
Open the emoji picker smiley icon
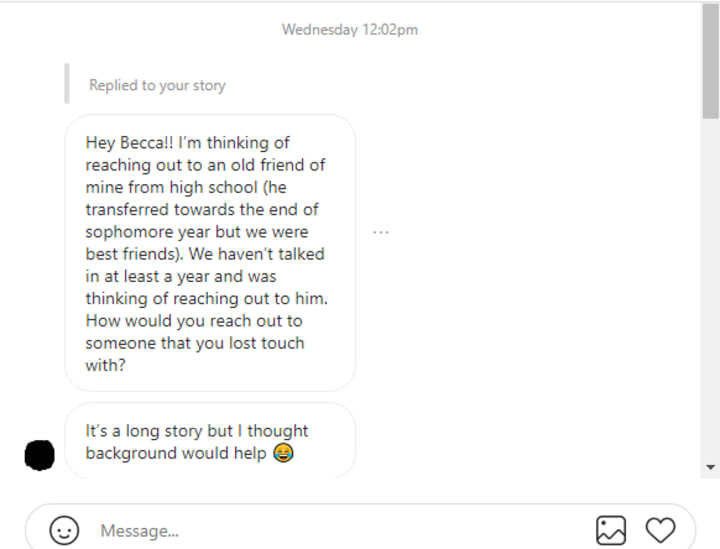(64, 530)
